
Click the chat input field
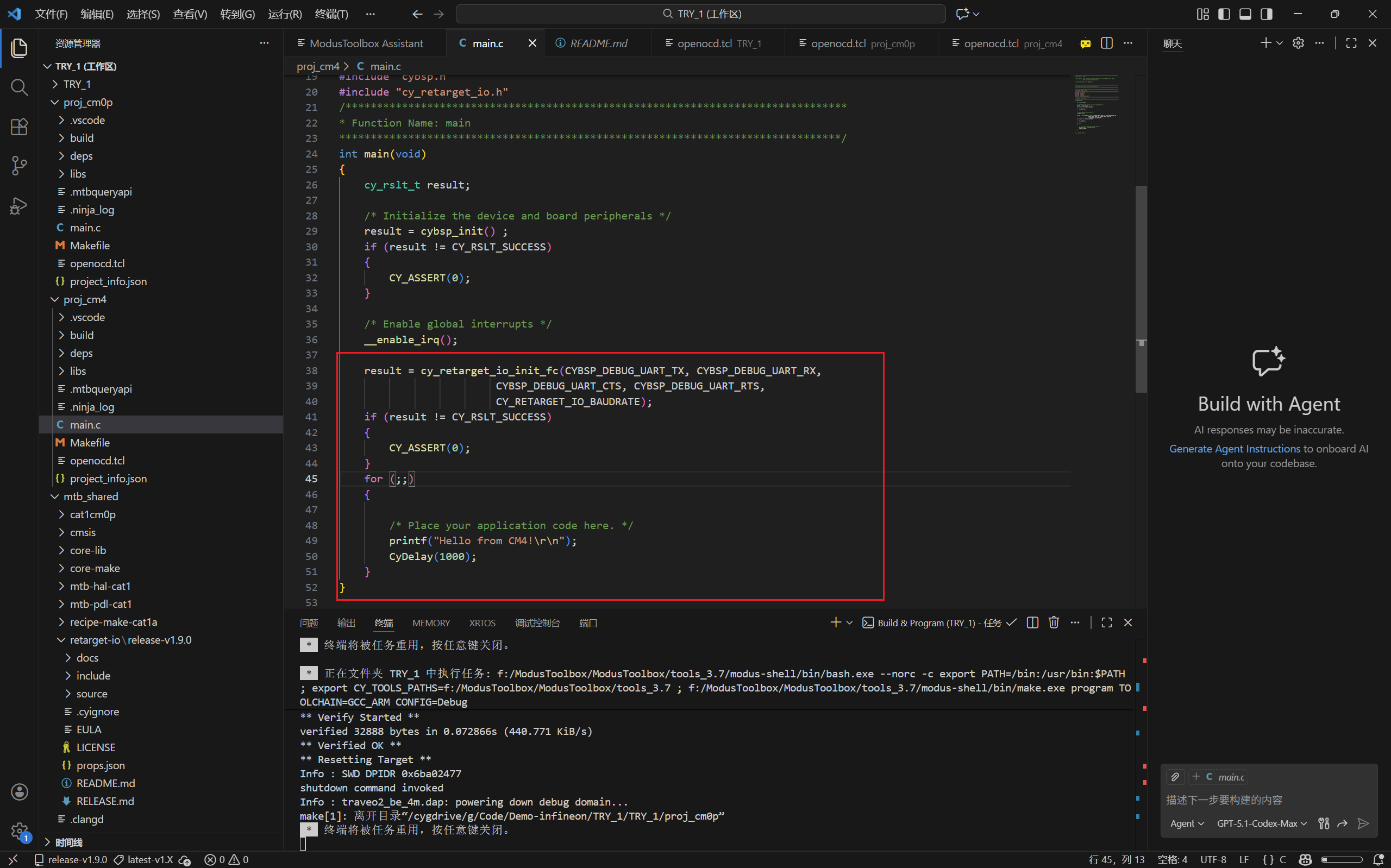1269,800
